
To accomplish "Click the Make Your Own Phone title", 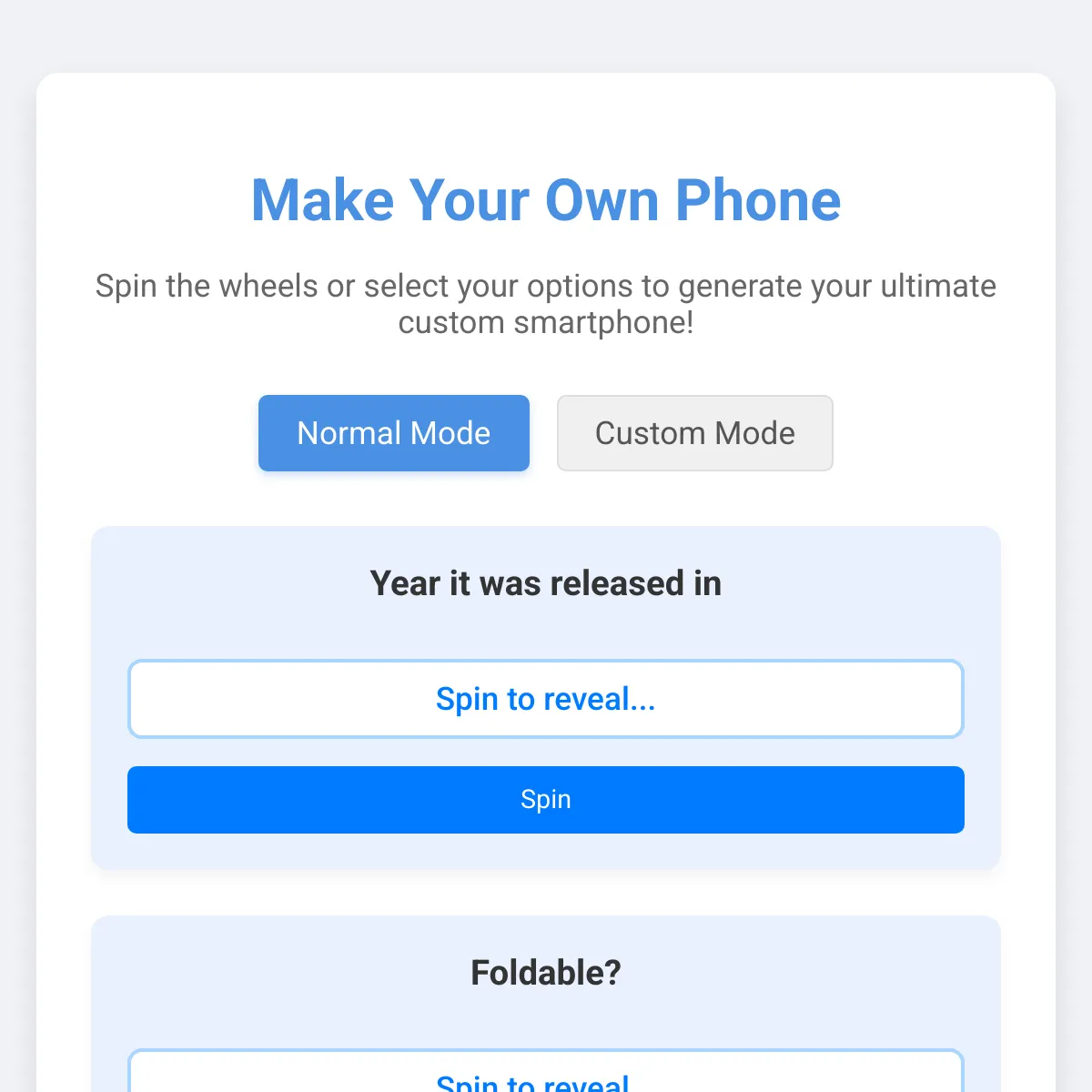I will (x=546, y=200).
